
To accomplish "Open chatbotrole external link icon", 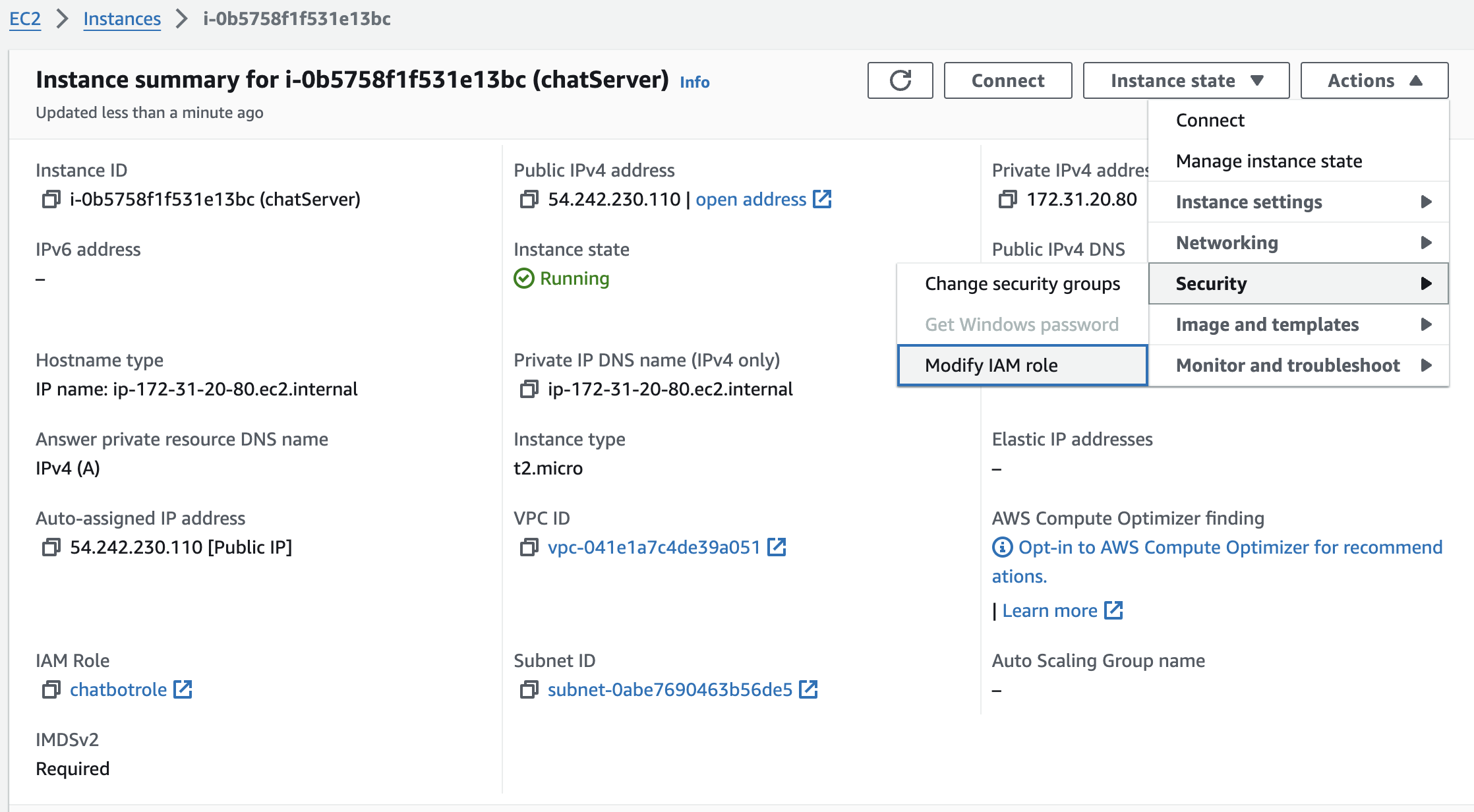I will (x=183, y=689).
